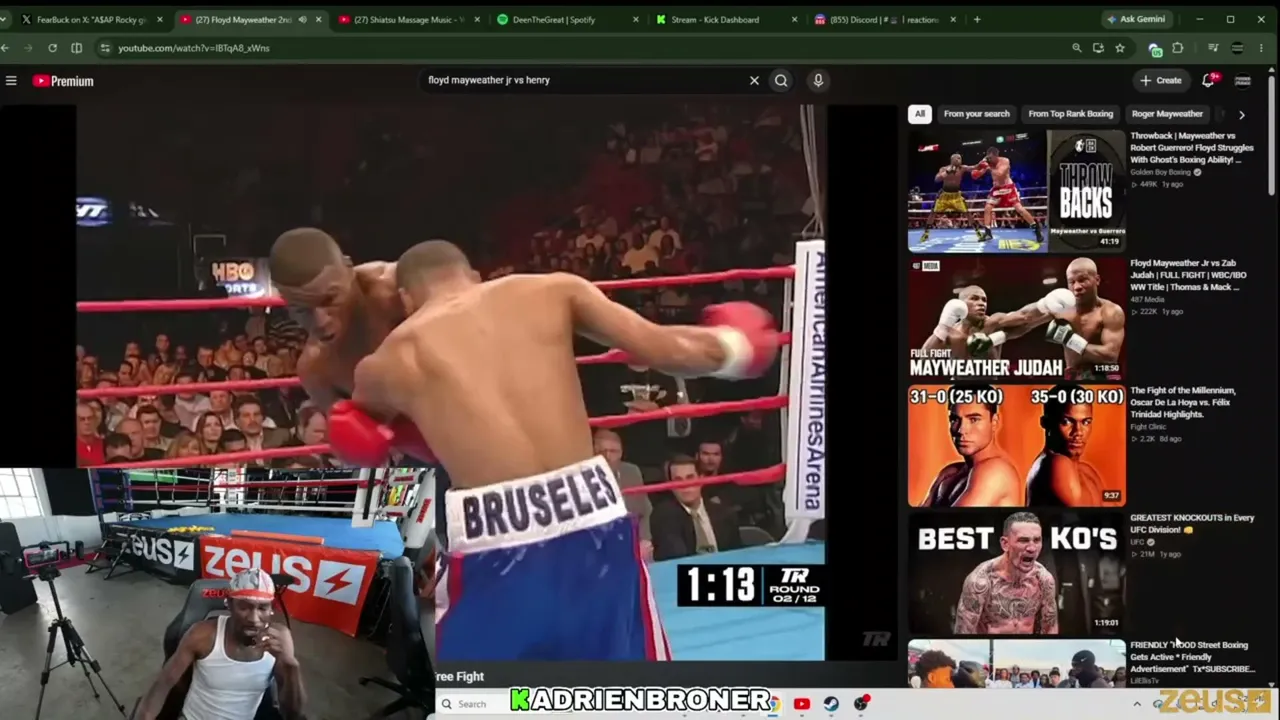The image size is (1280, 720).
Task: Go forward in browser history
Action: click(29, 48)
